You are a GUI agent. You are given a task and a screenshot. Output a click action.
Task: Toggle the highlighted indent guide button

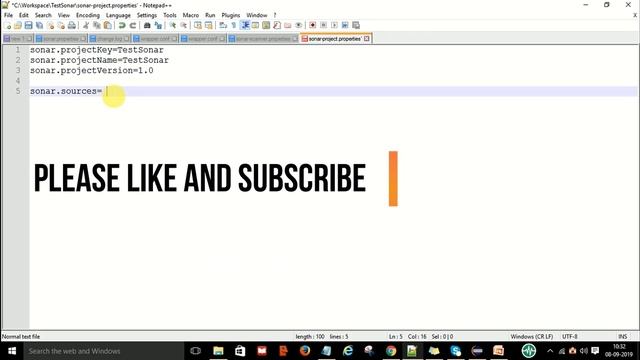245,25
